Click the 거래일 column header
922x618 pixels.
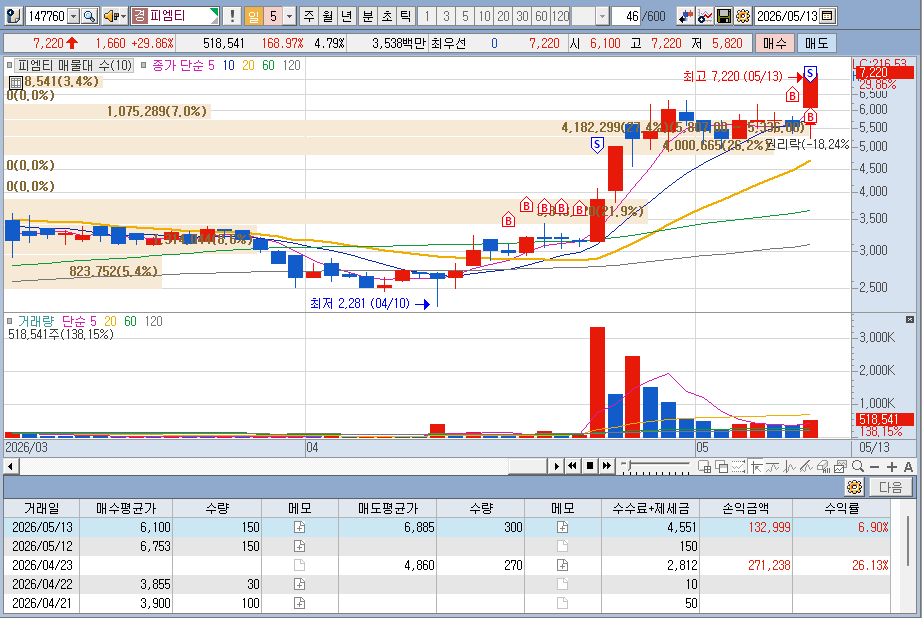[x=42, y=508]
